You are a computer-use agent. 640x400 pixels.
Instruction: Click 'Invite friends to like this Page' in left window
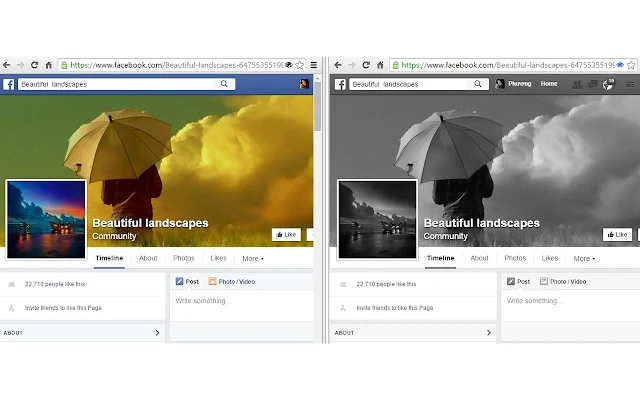pos(63,308)
